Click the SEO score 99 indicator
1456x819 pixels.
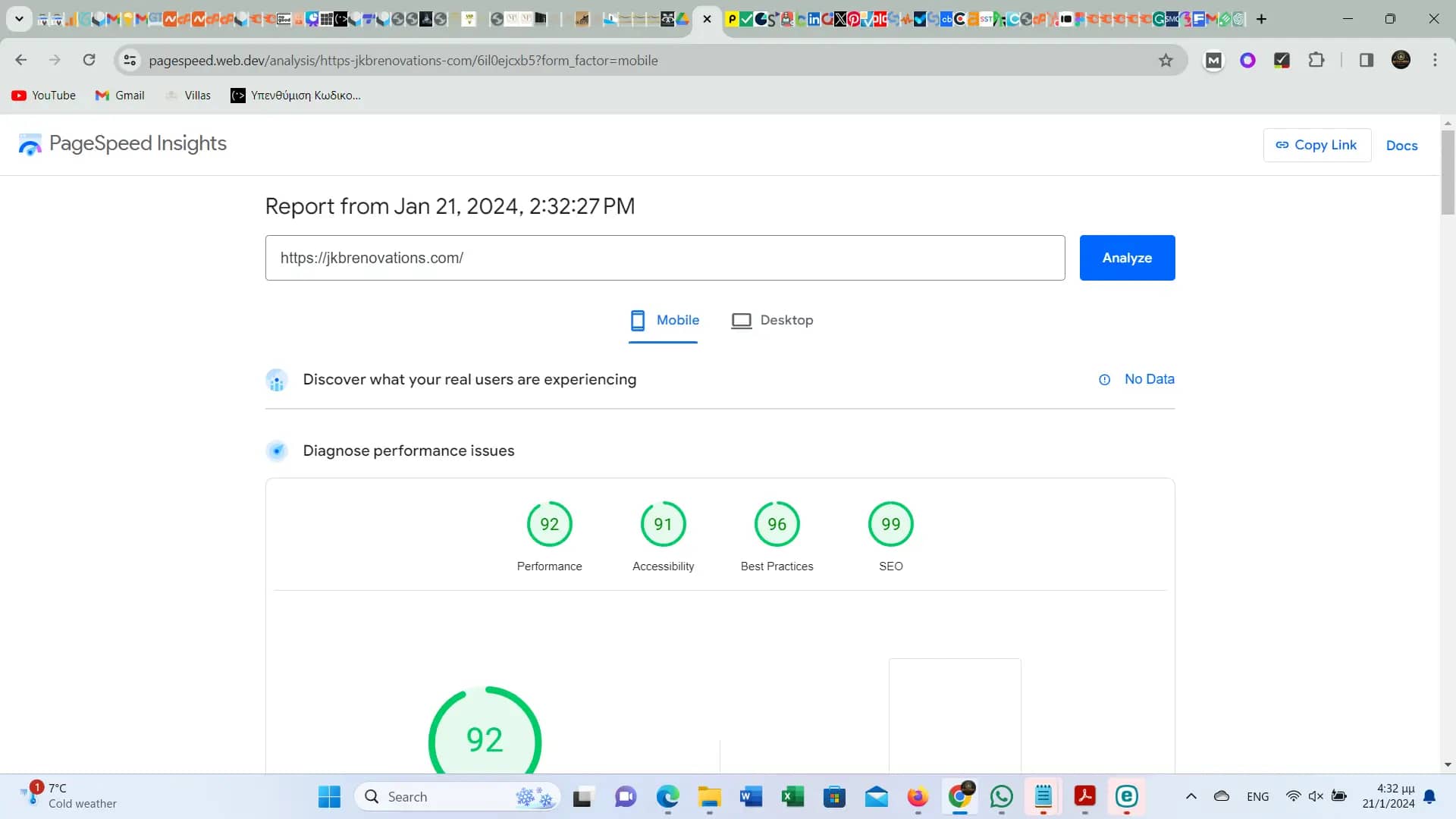click(x=890, y=523)
